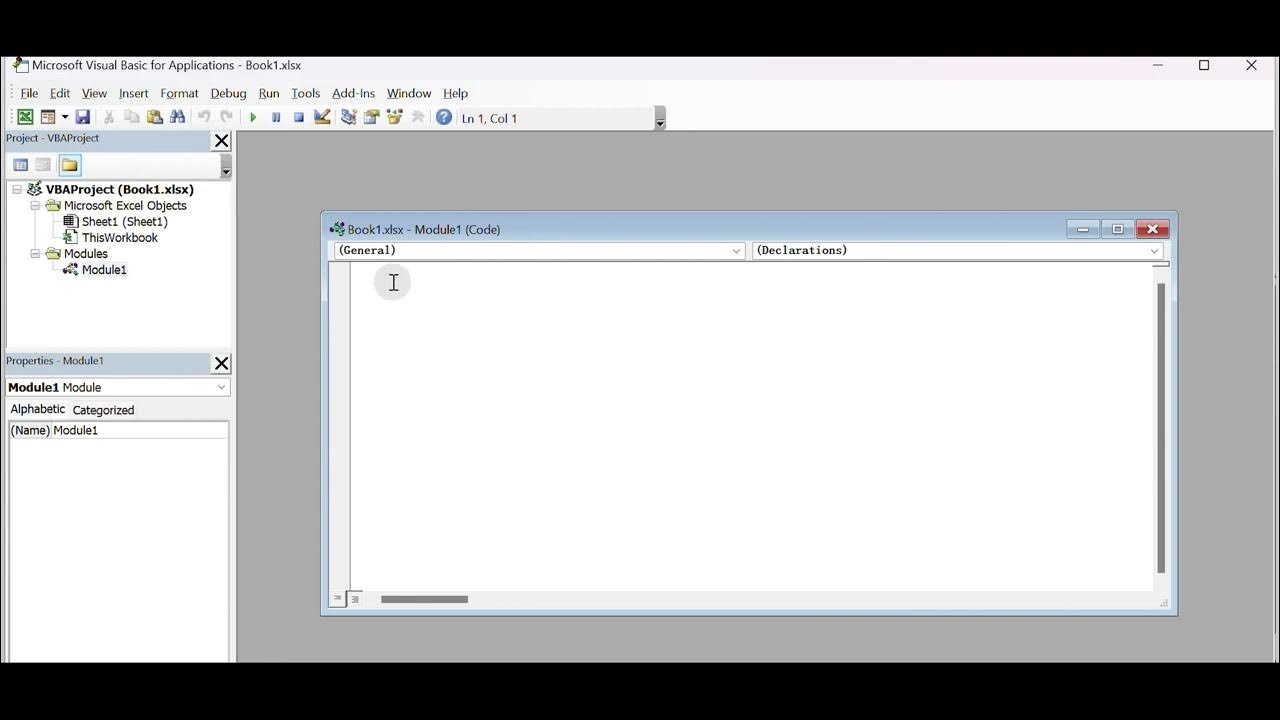Close the Properties panel

(x=222, y=363)
